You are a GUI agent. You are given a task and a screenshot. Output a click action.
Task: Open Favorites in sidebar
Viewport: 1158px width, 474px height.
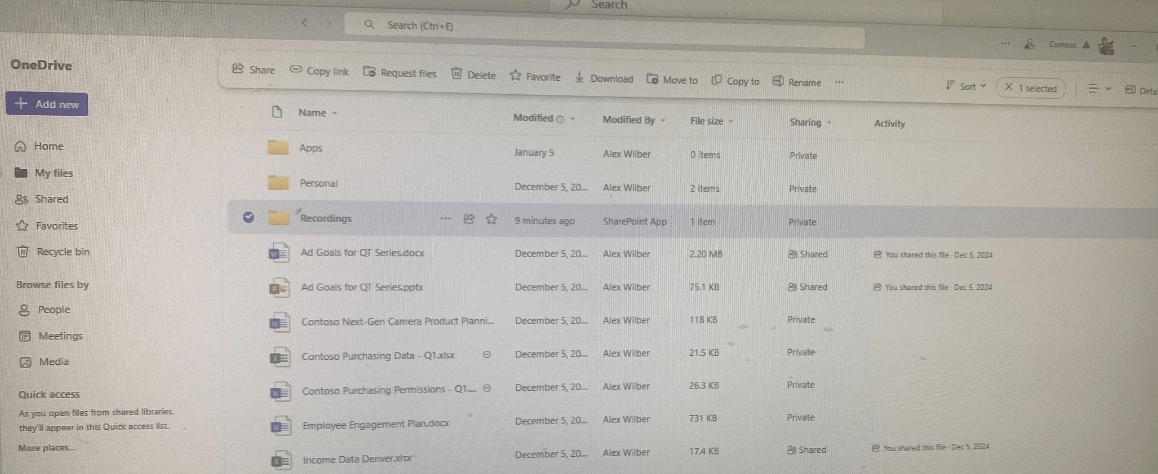click(x=47, y=226)
